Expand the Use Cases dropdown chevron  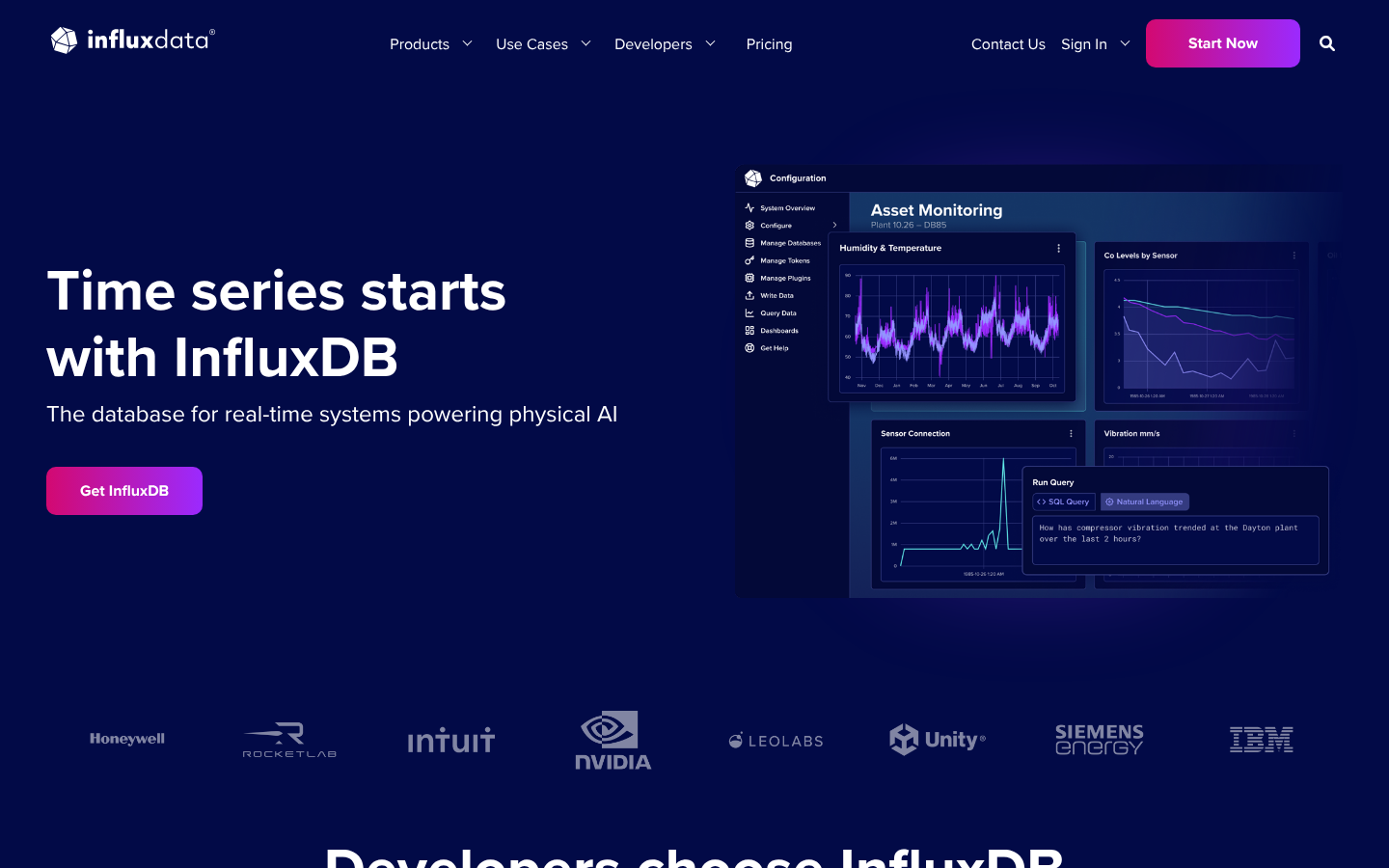[x=586, y=43]
